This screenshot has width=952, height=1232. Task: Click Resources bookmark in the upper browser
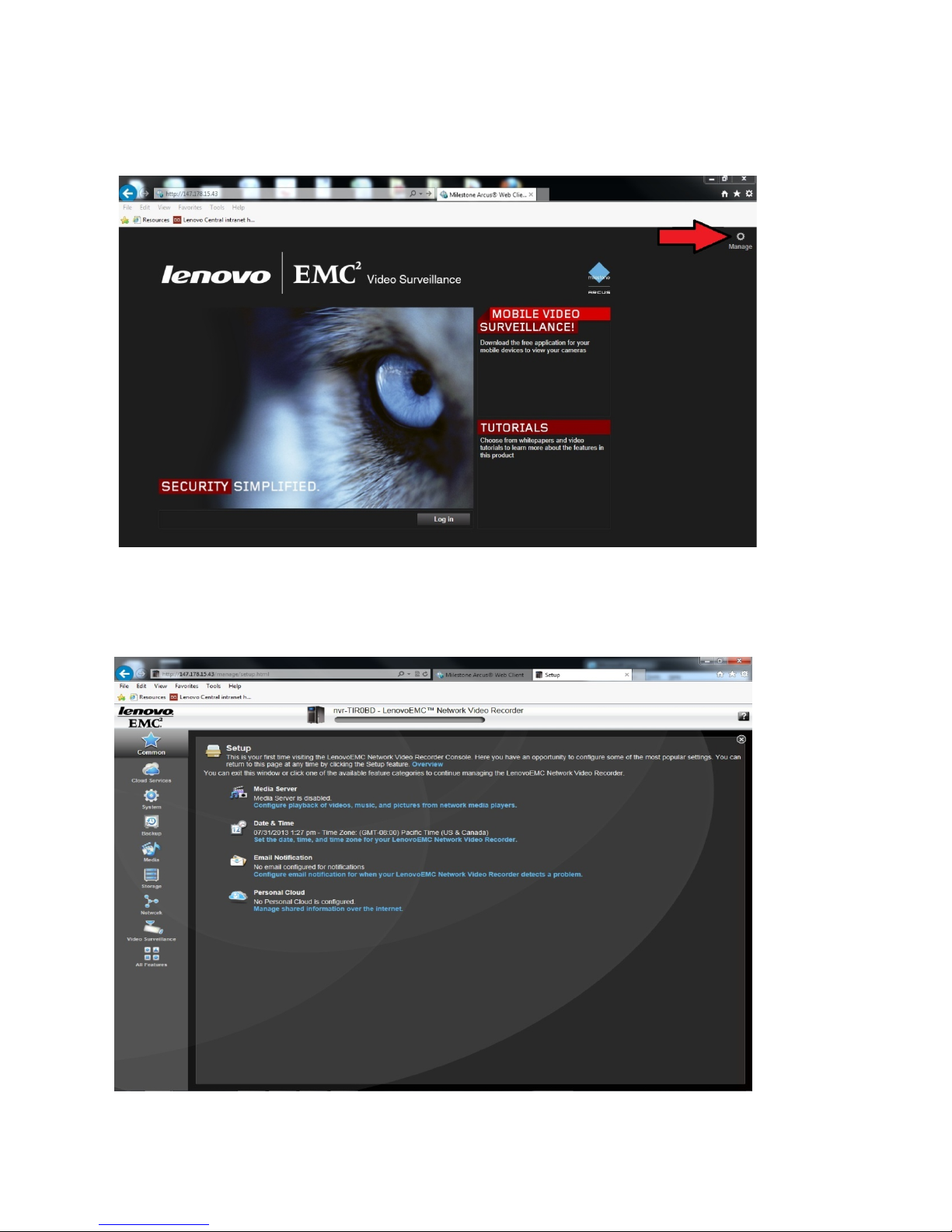pos(151,220)
